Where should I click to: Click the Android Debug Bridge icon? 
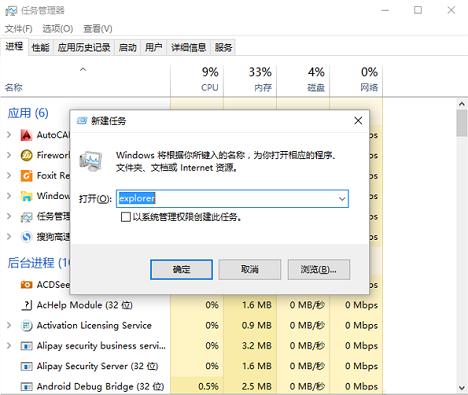click(26, 387)
